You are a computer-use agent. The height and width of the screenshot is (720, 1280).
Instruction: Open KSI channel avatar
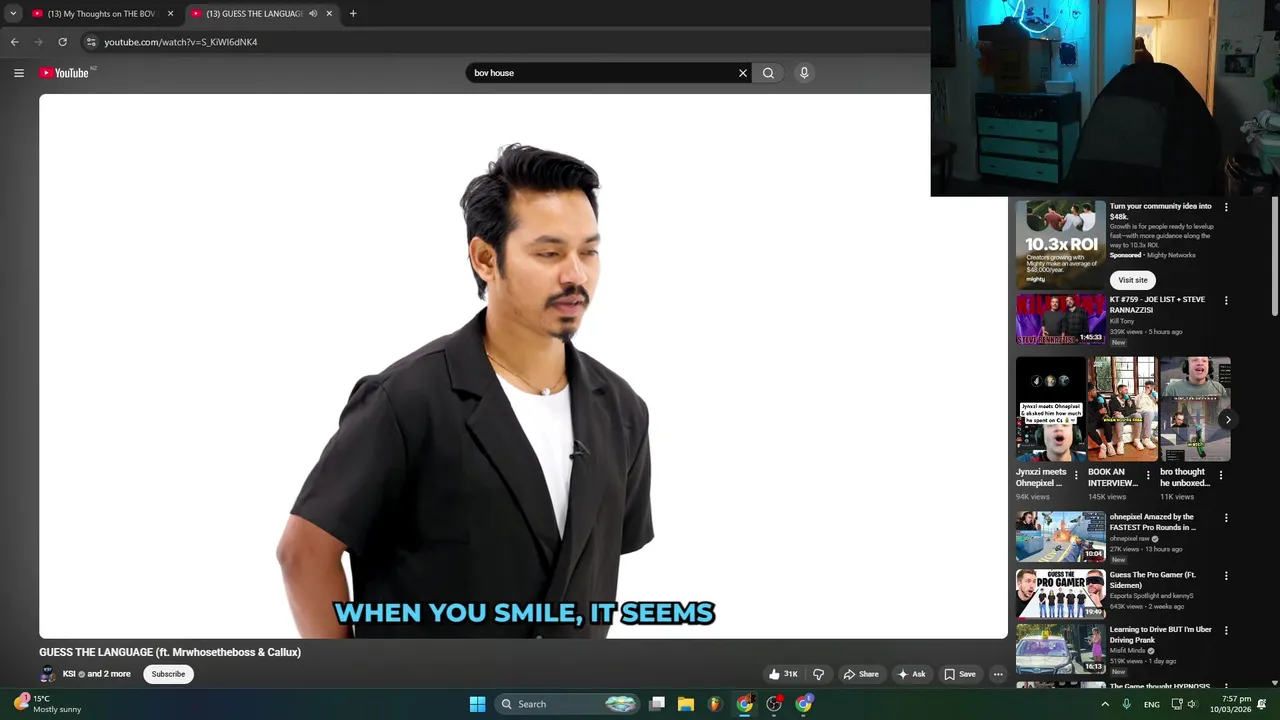point(48,674)
